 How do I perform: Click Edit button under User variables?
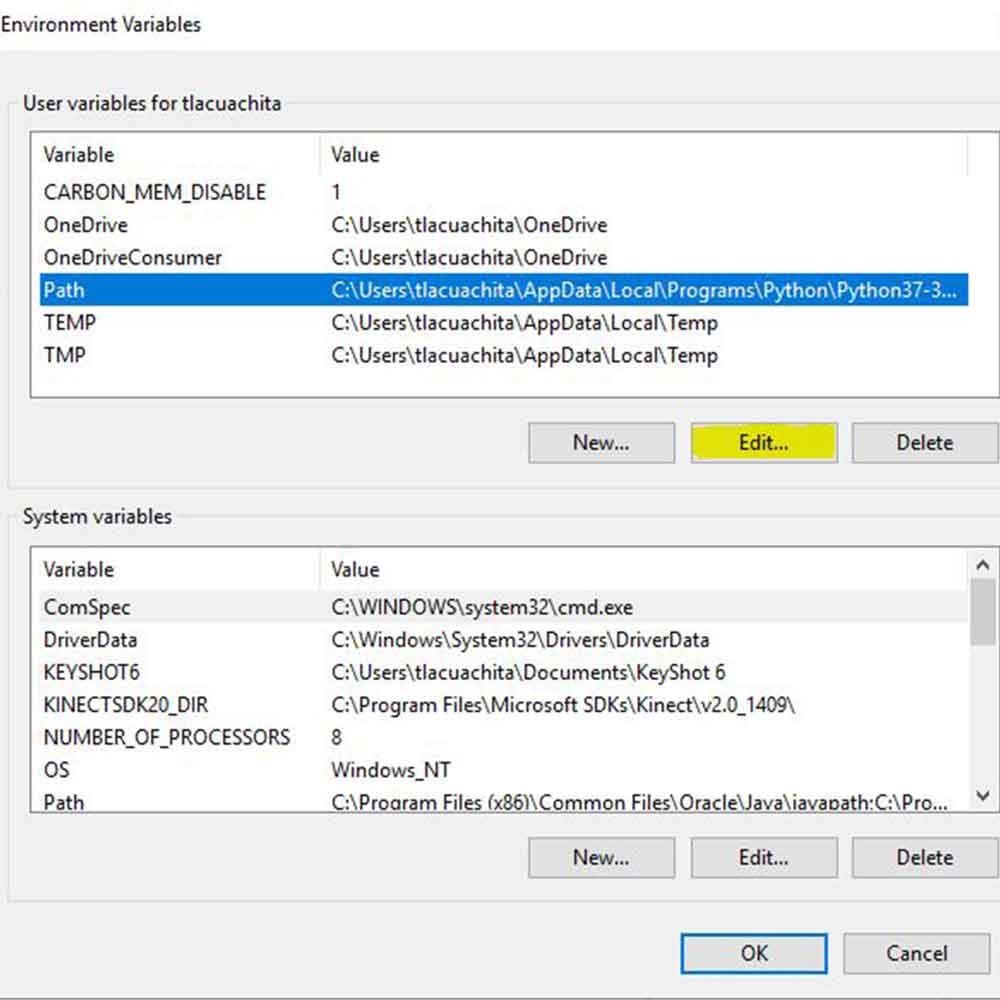(763, 442)
